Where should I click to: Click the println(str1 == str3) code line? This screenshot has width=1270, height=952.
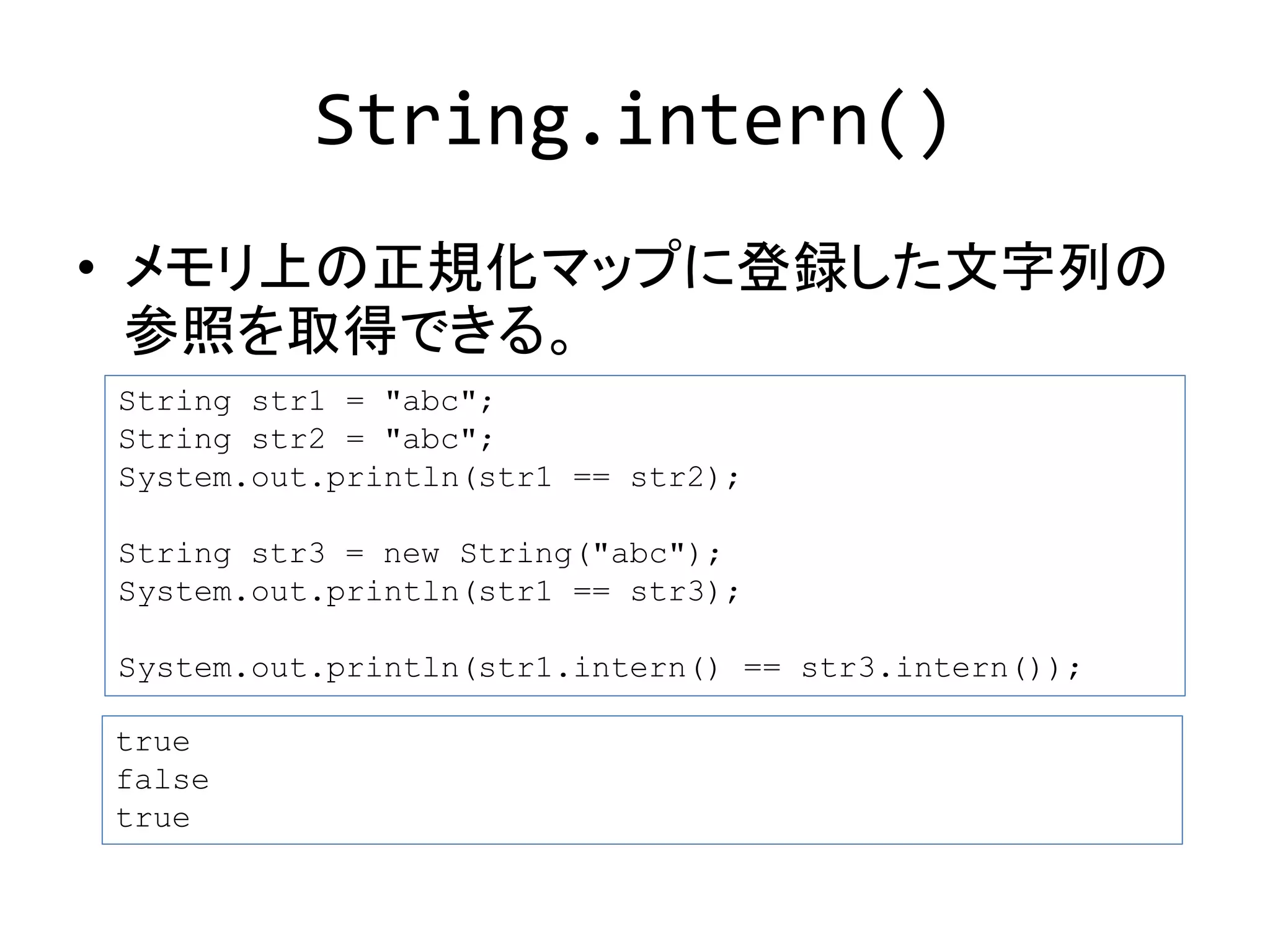tap(429, 592)
